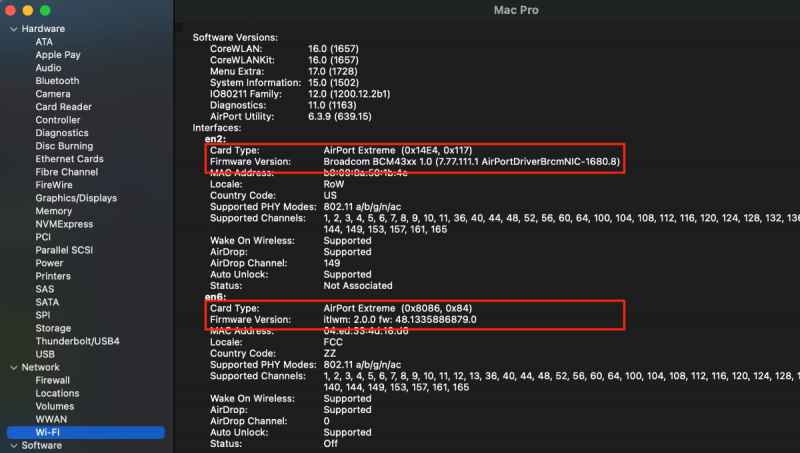Select the NVMExpress sidebar item
Screen dimensions: 800x453
(x=64, y=224)
